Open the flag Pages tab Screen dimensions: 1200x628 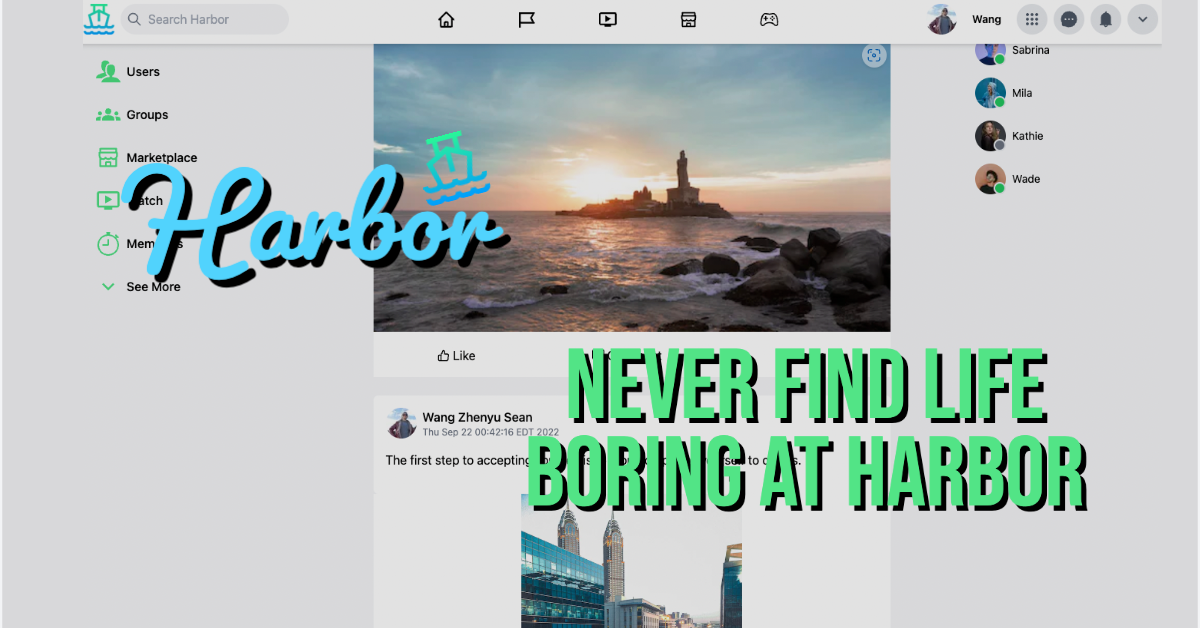click(527, 19)
